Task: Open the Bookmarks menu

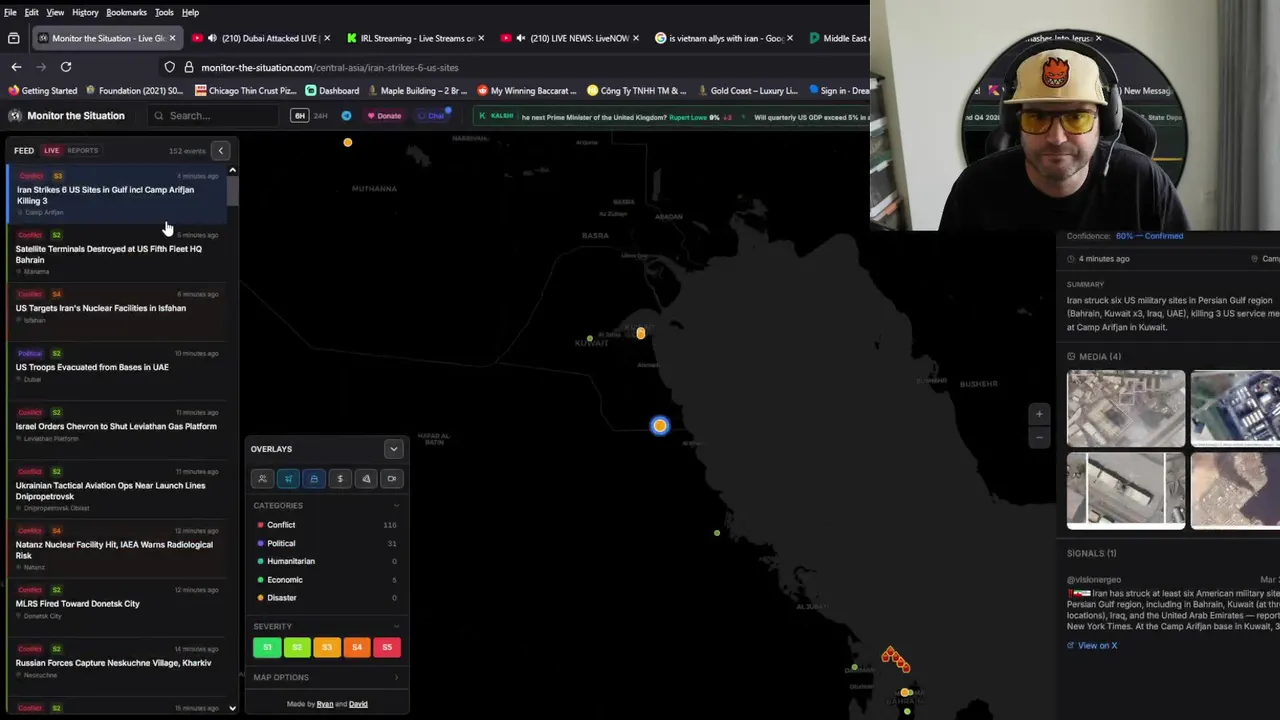Action: click(x=126, y=12)
